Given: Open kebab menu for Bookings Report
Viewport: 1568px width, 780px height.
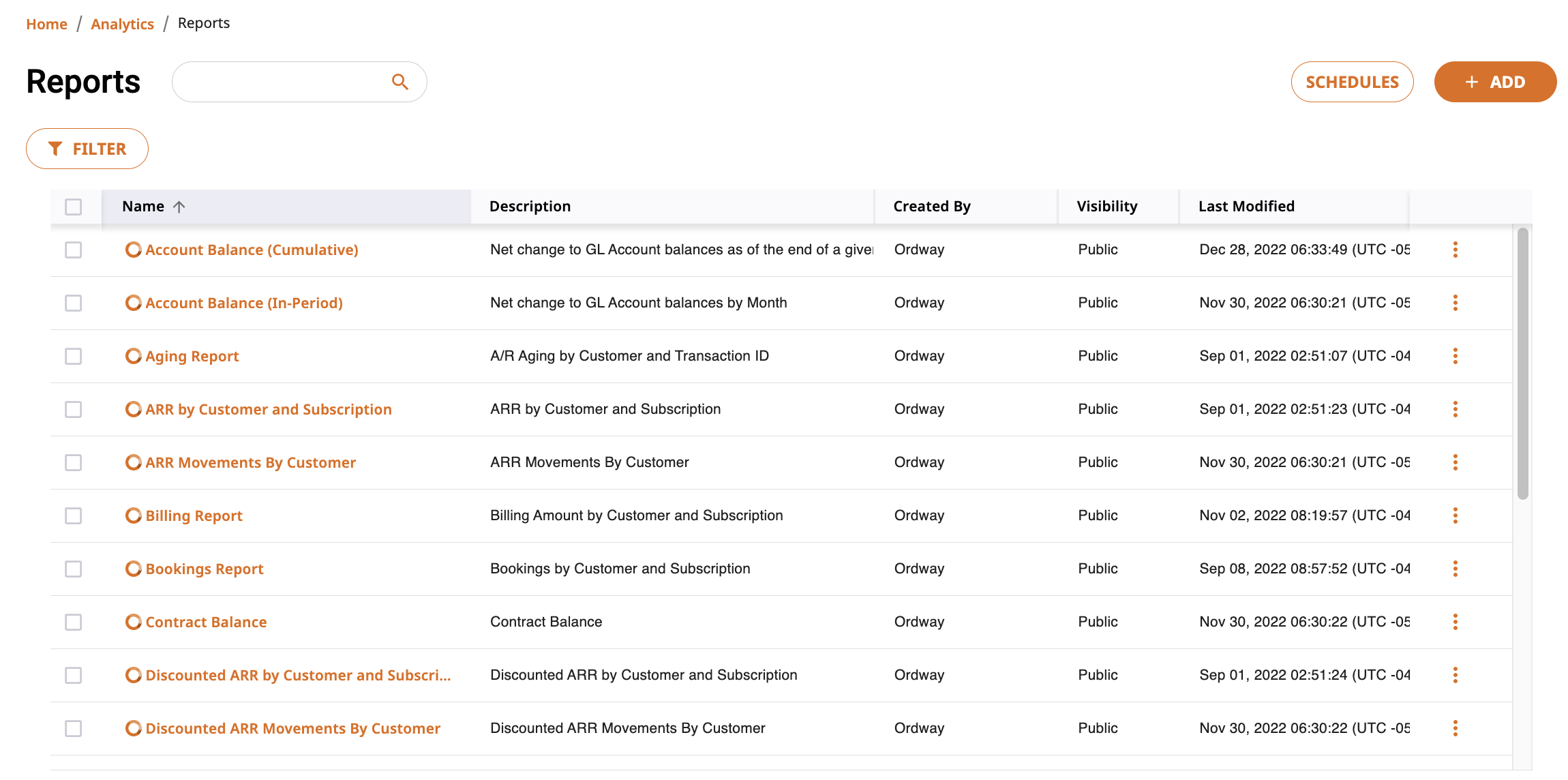Looking at the screenshot, I should click(x=1455, y=569).
